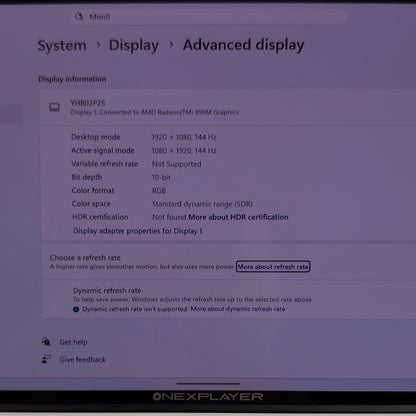Viewport: 416px width, 416px height.
Task: Click the Active signal mode value 1080 × 1920
Action: click(184, 151)
